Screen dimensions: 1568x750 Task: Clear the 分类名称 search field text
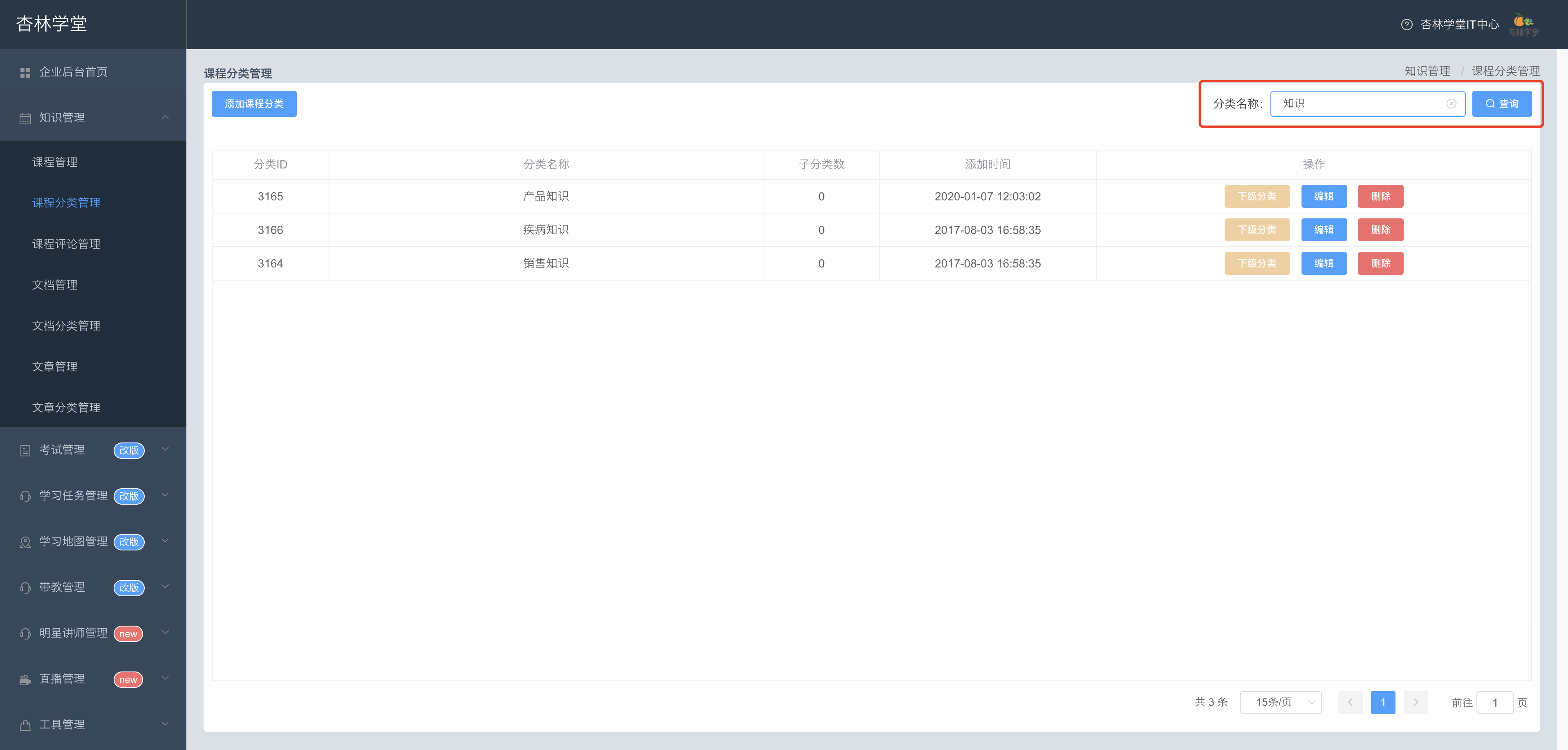click(x=1451, y=103)
